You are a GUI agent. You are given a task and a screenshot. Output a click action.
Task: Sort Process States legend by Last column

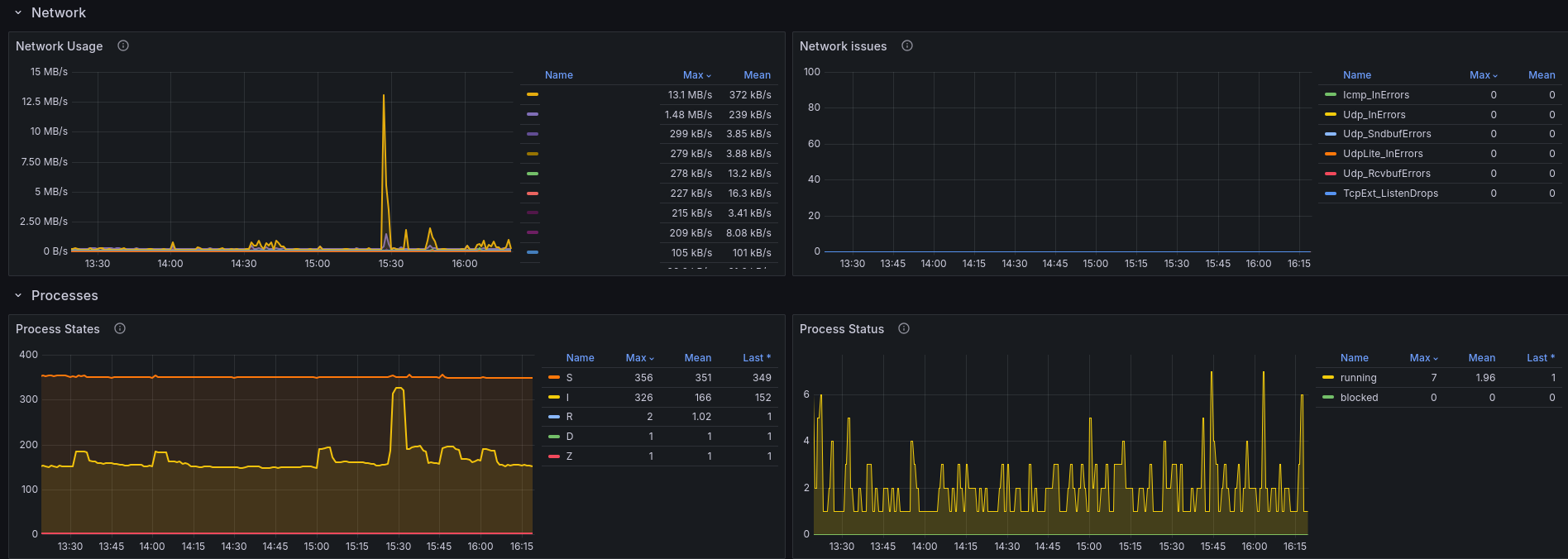tap(756, 357)
